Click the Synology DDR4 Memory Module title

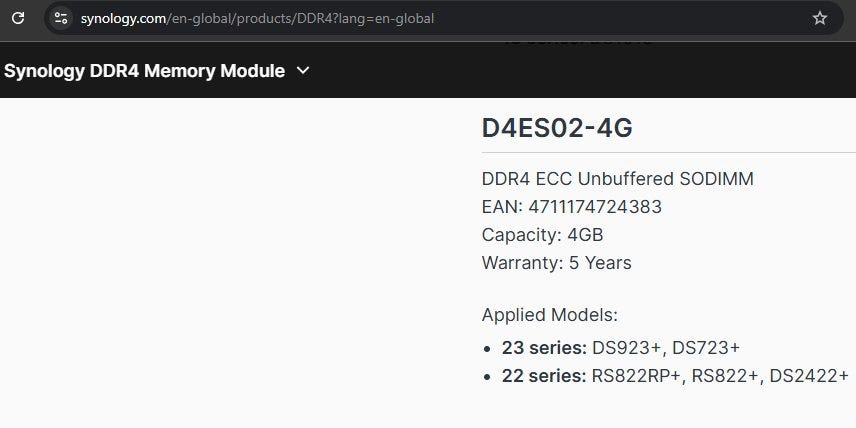tap(144, 71)
